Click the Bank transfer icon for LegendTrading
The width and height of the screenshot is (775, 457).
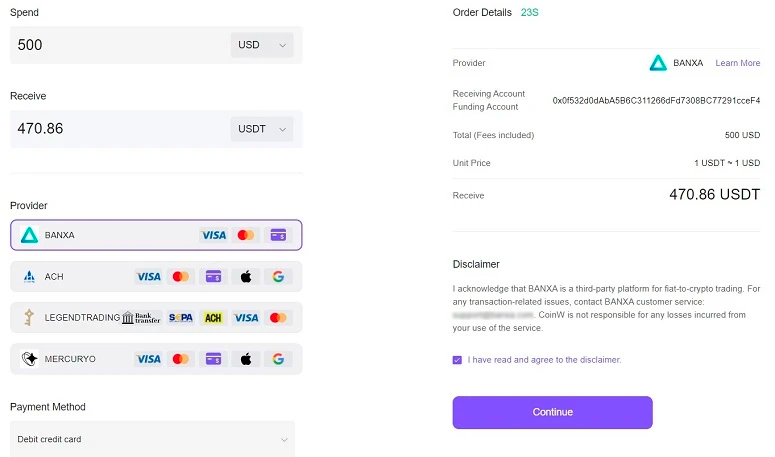pyautogui.click(x=141, y=318)
